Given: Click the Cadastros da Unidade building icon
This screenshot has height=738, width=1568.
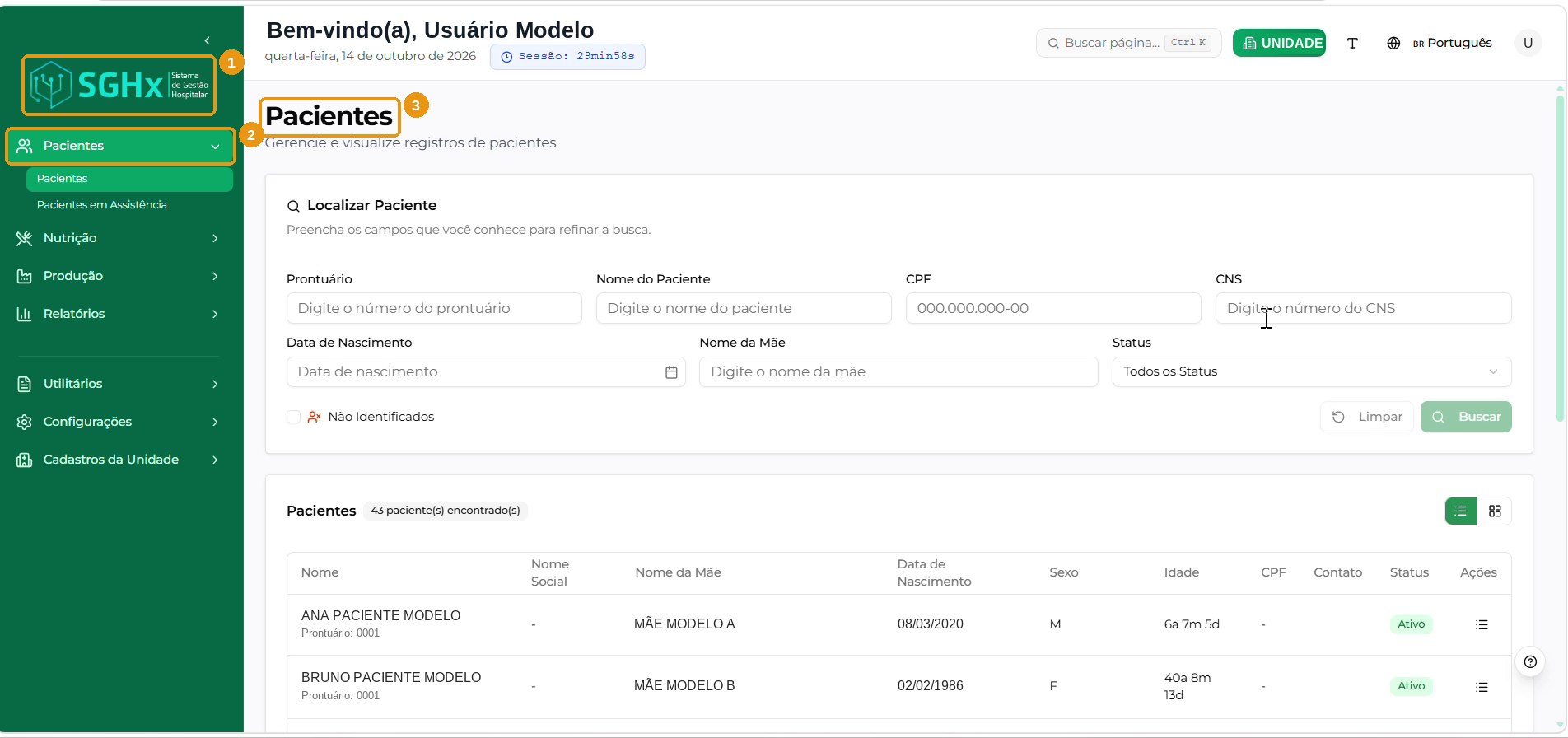Looking at the screenshot, I should [x=24, y=460].
